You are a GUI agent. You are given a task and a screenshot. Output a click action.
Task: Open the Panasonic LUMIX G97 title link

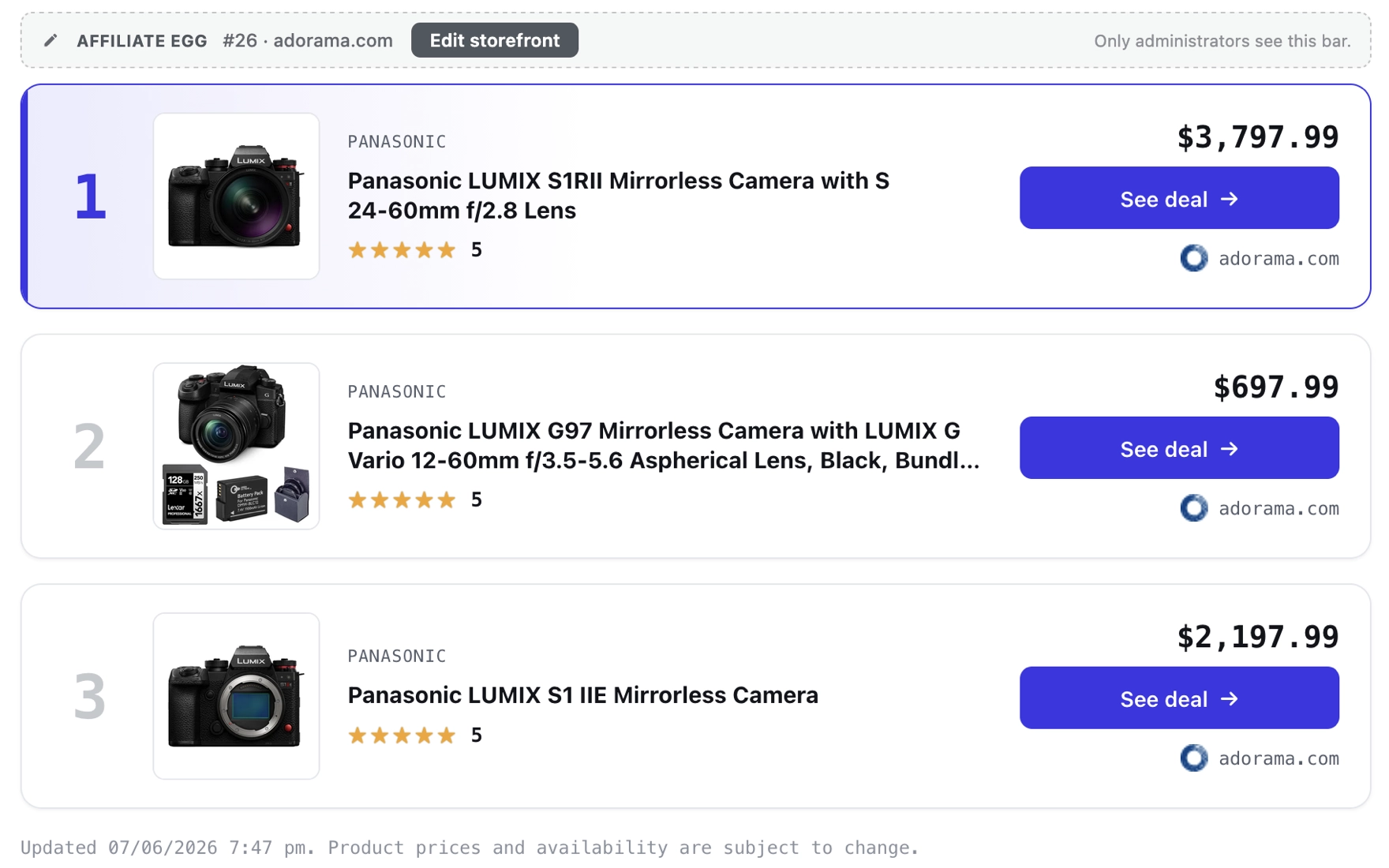(x=664, y=446)
